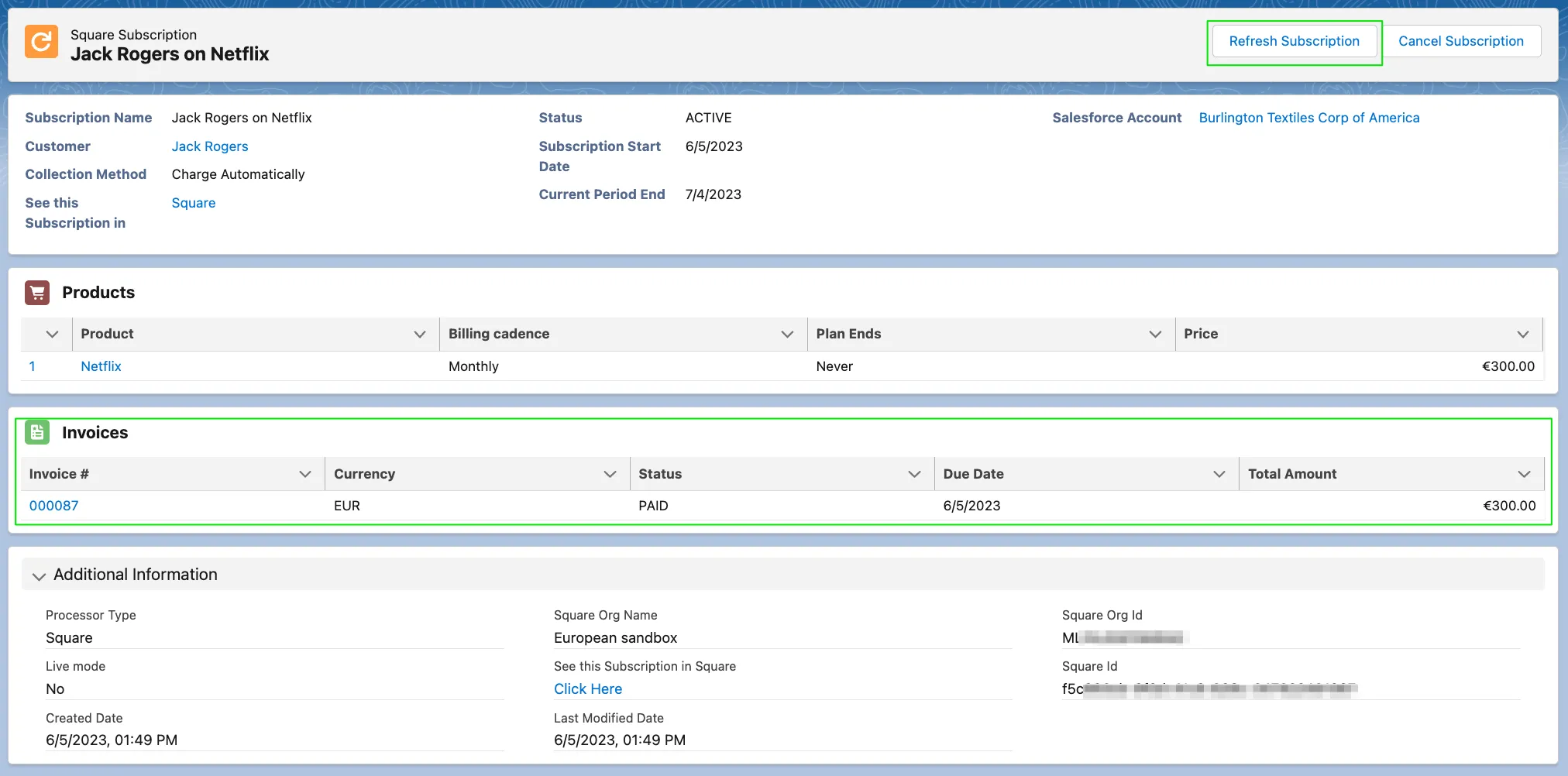The height and width of the screenshot is (776, 1568).
Task: Click the 7/4/2023 current period end date
Action: coord(713,194)
